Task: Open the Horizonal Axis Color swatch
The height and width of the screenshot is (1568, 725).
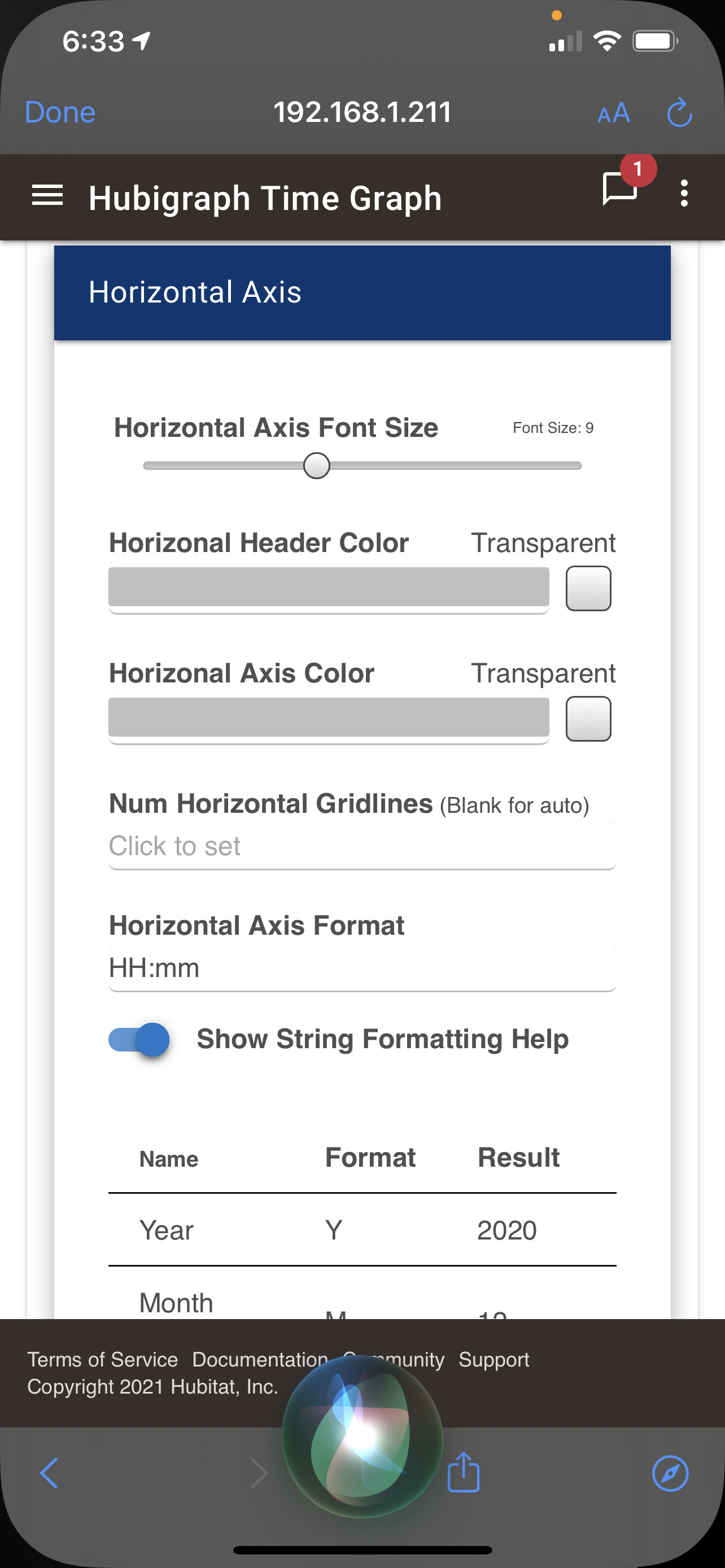Action: point(329,717)
